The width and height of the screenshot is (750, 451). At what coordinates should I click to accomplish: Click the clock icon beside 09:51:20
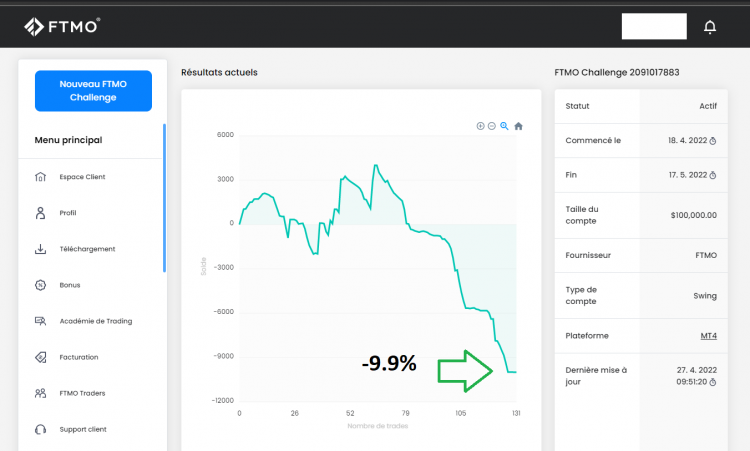point(713,382)
